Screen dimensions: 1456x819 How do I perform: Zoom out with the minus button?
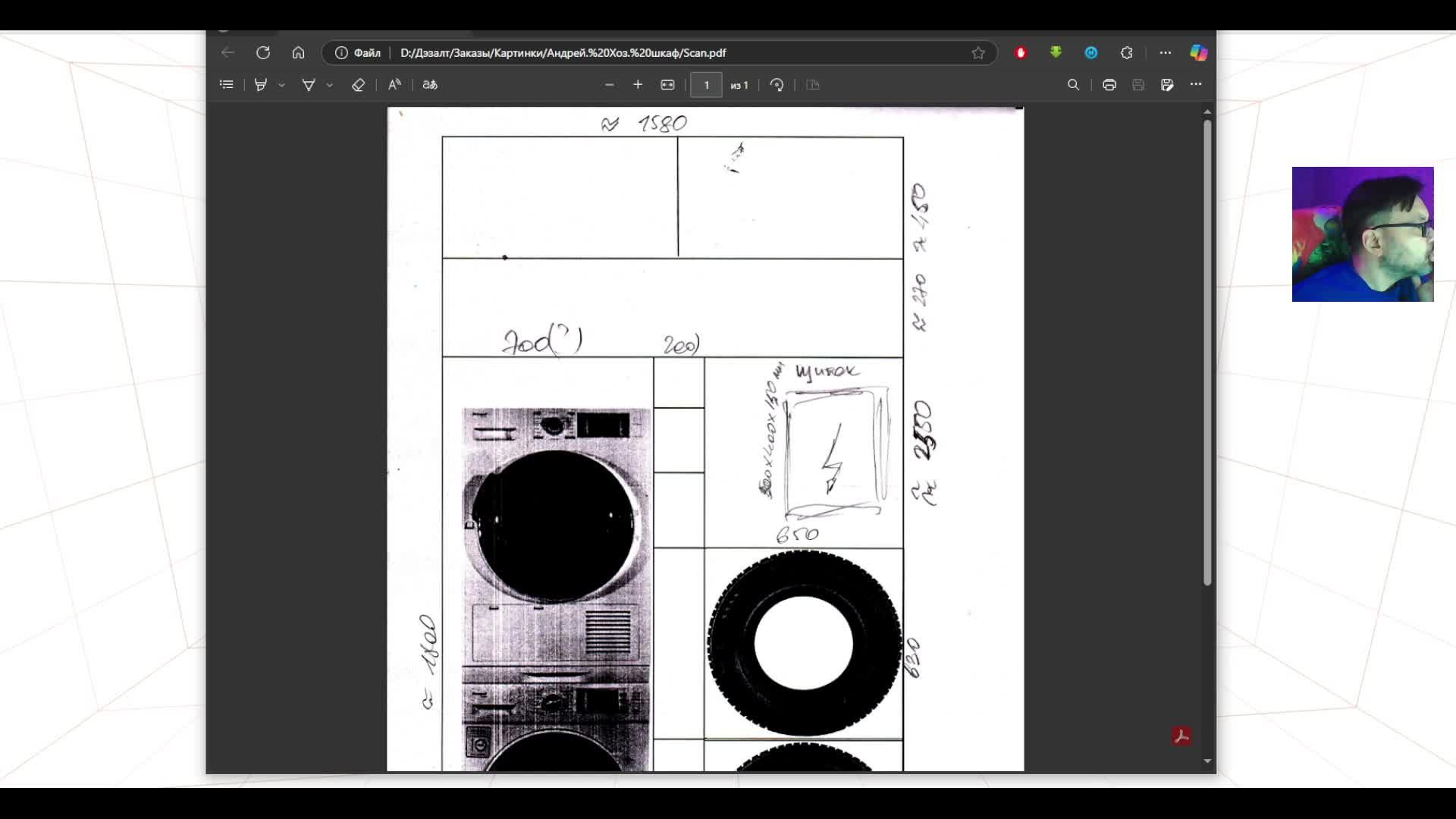pos(609,85)
